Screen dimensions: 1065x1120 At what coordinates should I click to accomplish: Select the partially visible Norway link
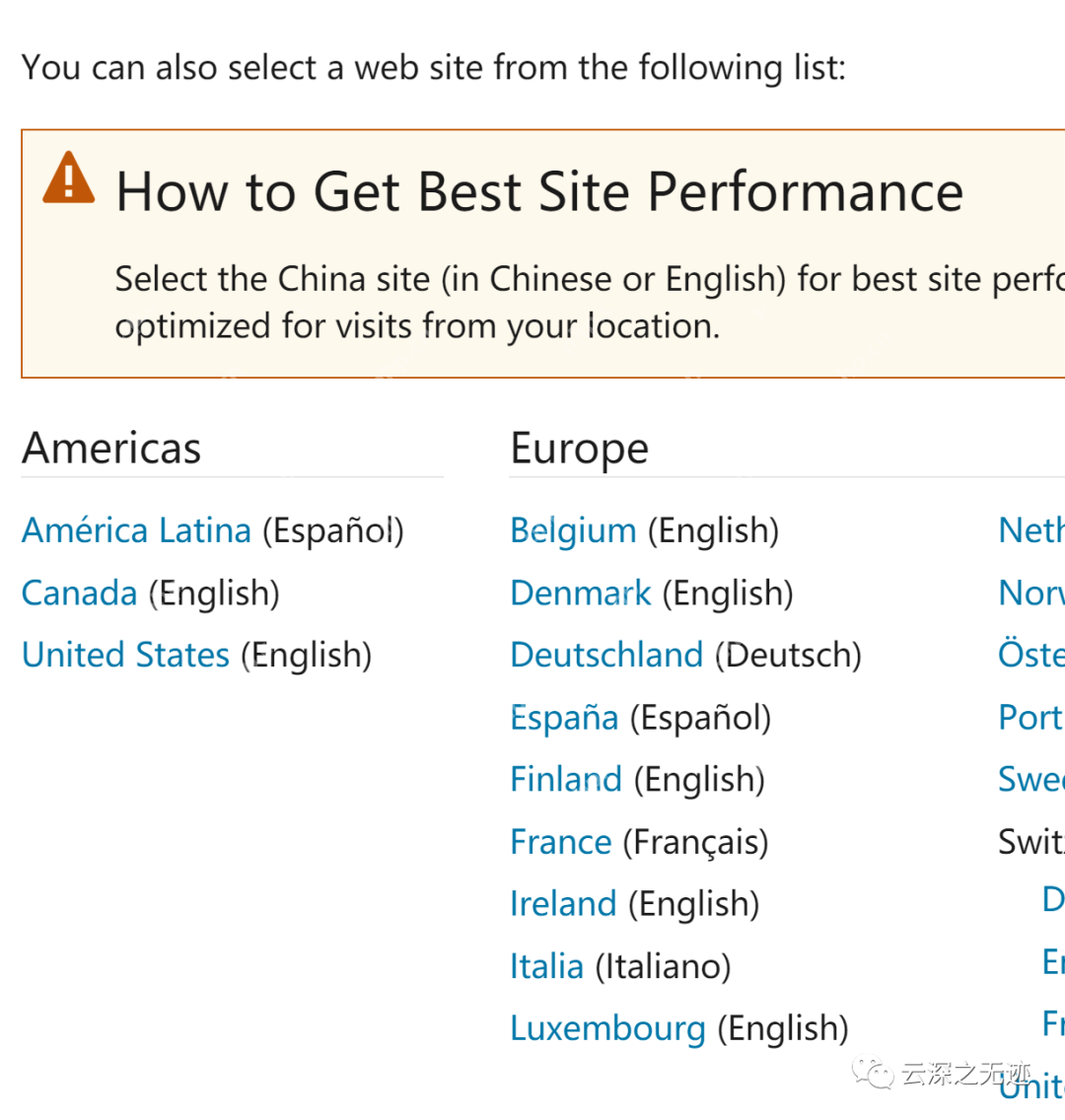tap(1030, 594)
